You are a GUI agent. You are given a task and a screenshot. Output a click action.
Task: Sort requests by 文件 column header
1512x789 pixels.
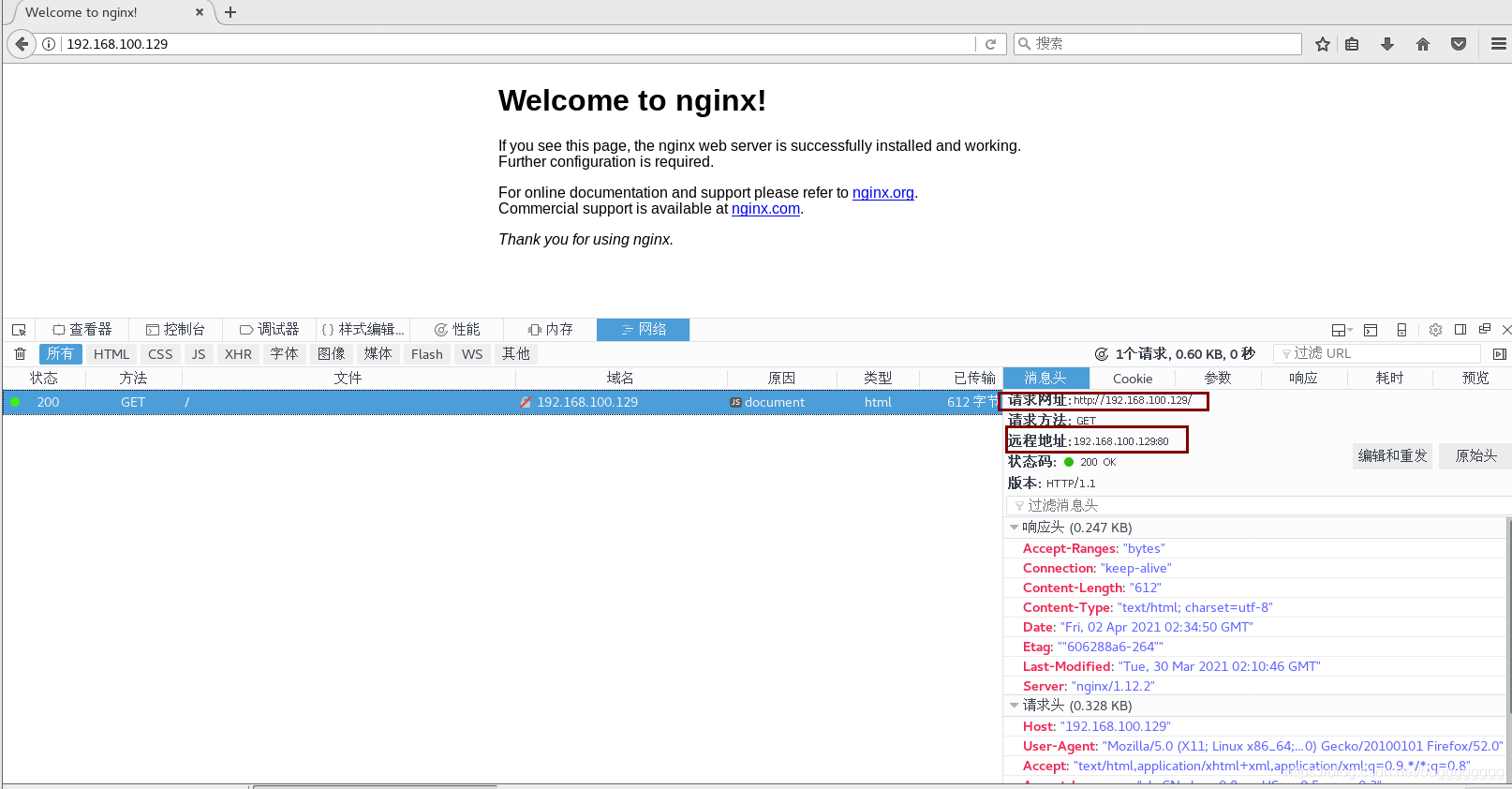pos(348,378)
